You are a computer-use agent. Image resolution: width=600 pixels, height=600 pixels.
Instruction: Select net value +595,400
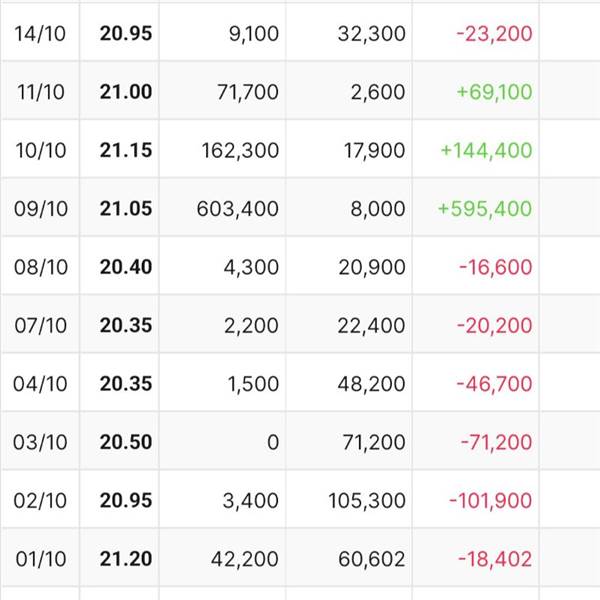click(484, 209)
